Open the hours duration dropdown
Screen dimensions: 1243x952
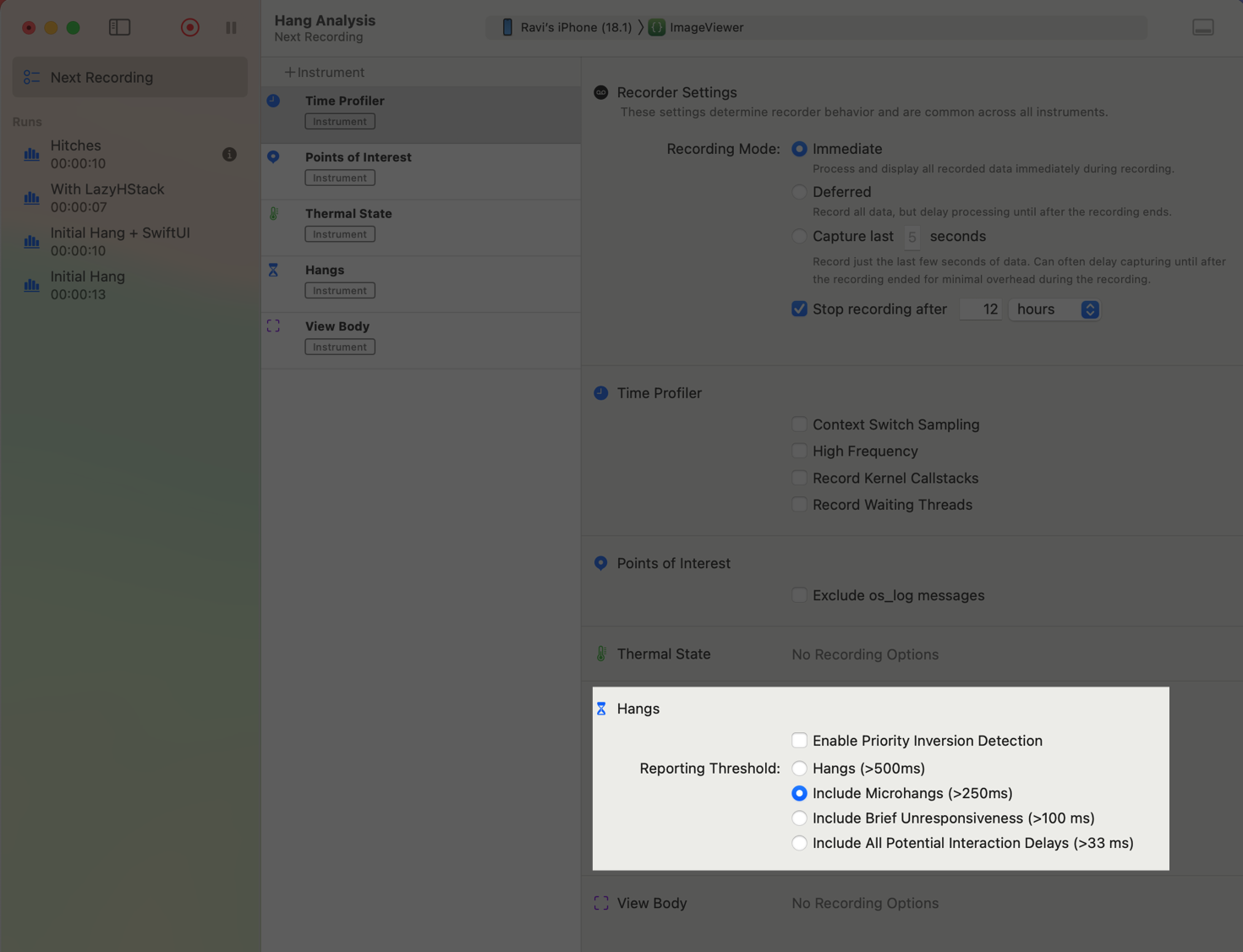tap(1054, 309)
